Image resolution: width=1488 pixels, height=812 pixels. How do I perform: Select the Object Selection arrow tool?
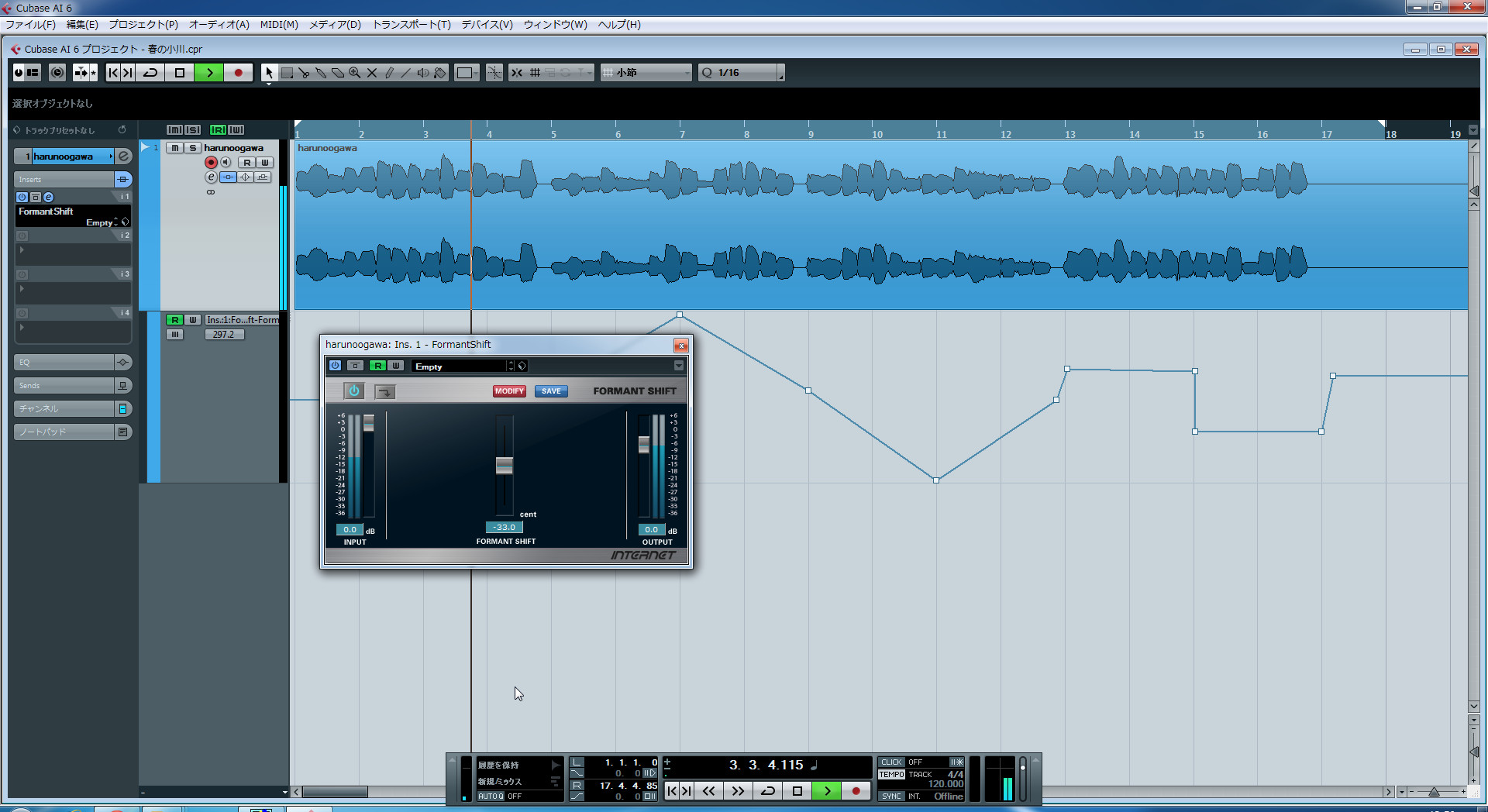pos(269,73)
